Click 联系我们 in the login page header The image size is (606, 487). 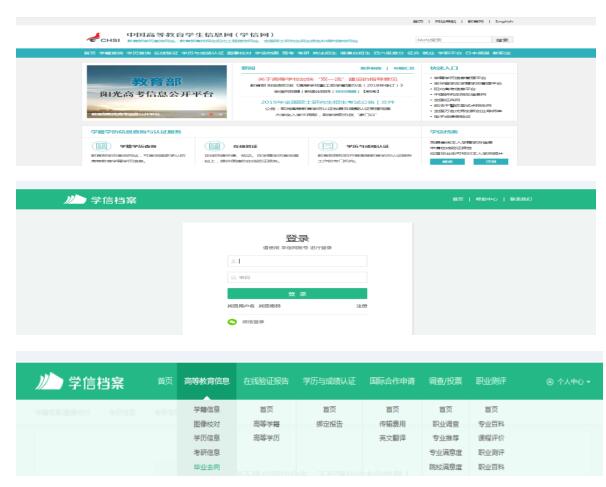[x=521, y=199]
